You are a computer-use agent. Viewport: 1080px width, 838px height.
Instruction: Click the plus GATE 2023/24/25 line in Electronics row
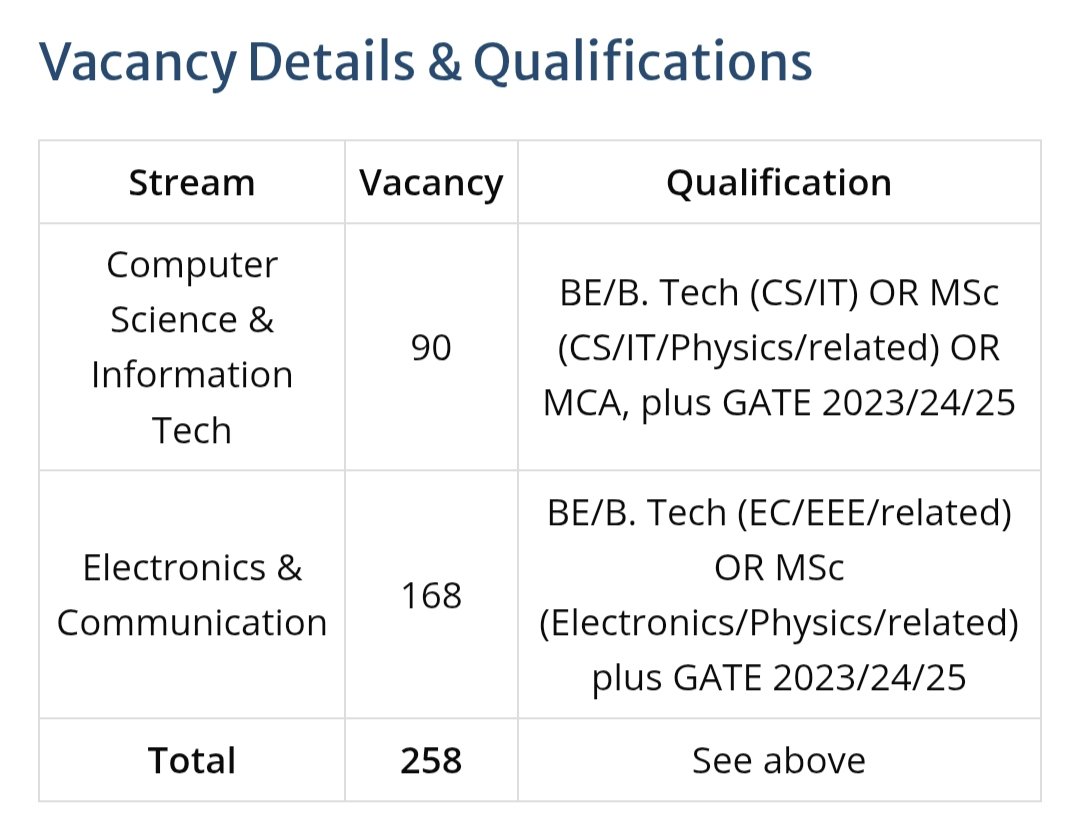[779, 678]
